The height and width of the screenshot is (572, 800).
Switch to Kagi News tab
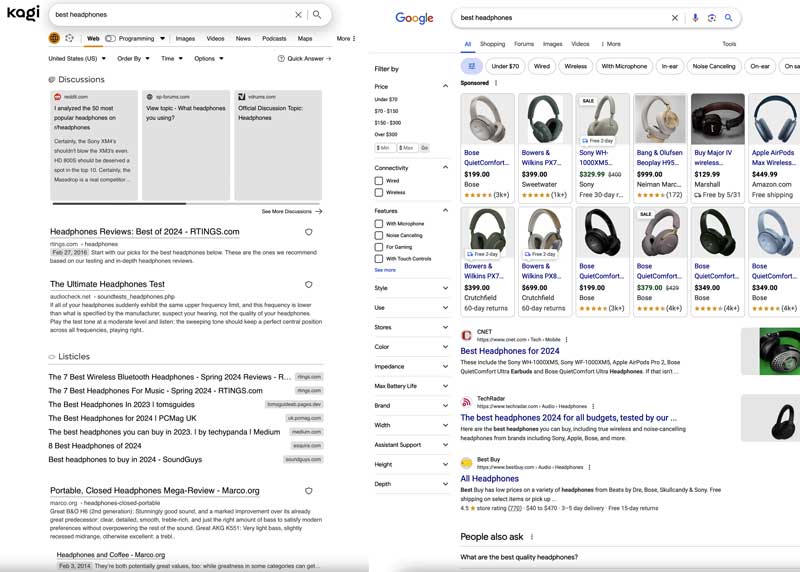coord(243,38)
